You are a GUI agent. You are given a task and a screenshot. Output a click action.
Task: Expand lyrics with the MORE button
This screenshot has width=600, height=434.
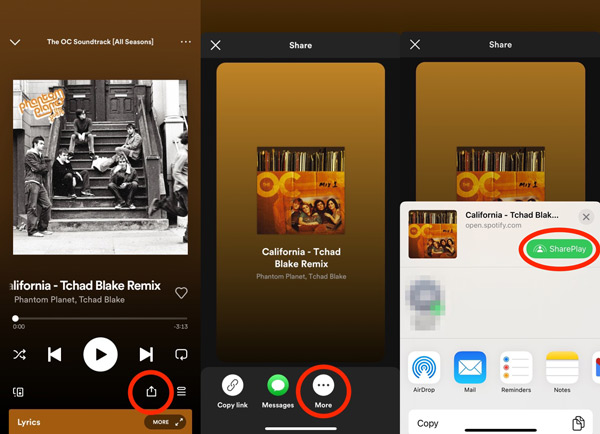[165, 422]
